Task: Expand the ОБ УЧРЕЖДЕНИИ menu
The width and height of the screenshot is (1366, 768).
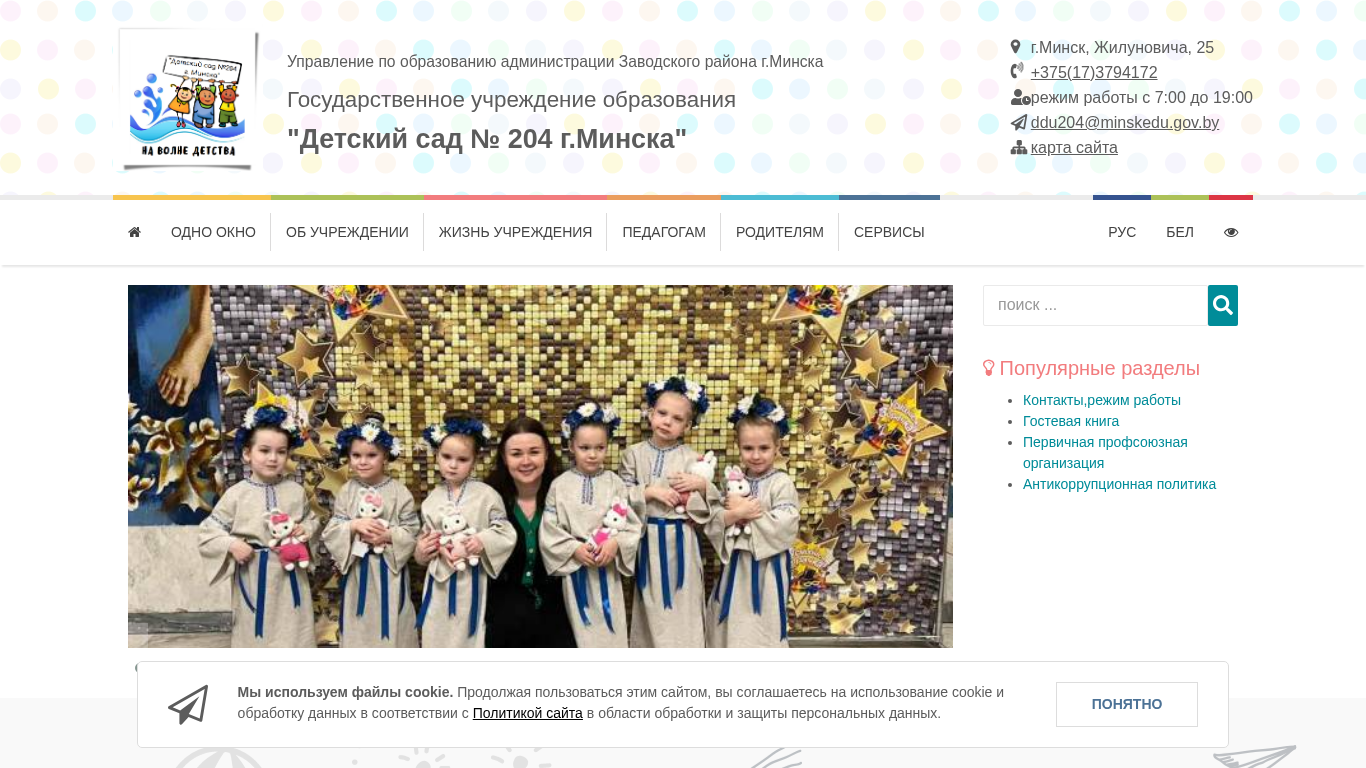Action: [347, 232]
